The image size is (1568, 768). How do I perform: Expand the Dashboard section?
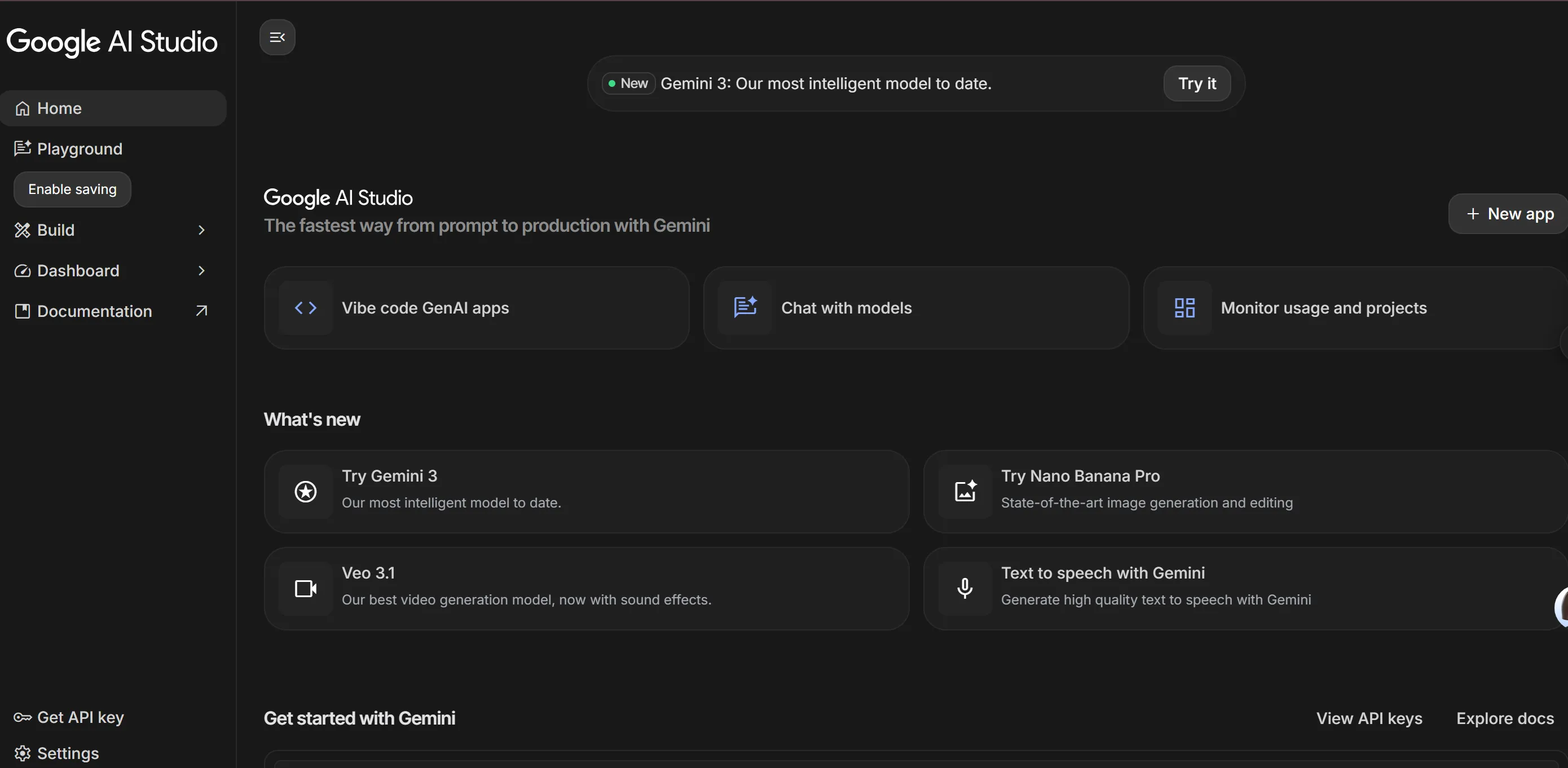(201, 271)
